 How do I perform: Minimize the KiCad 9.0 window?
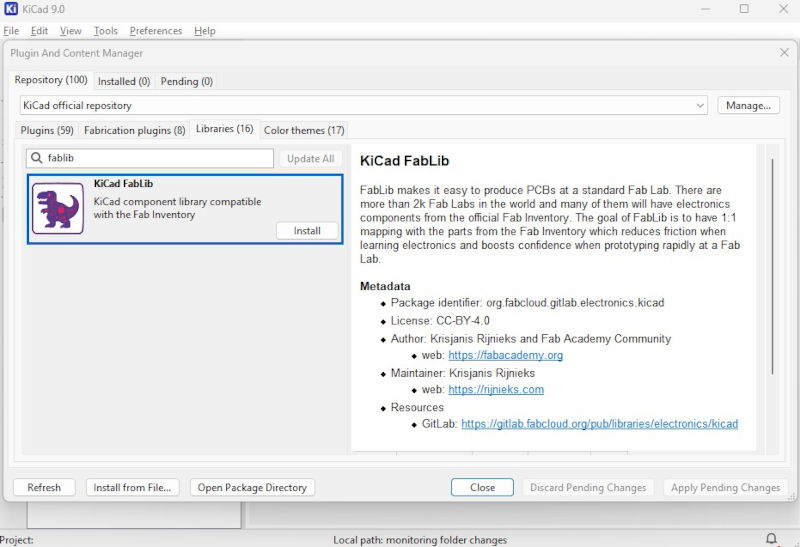tap(706, 9)
